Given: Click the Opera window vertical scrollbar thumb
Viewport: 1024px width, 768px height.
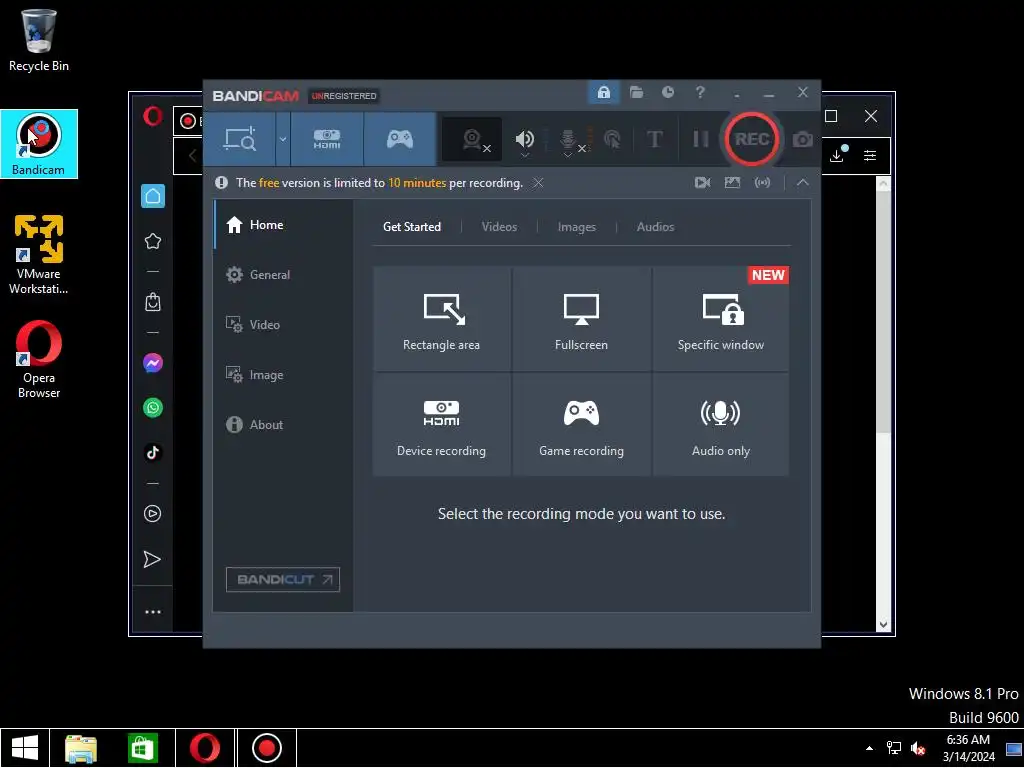Looking at the screenshot, I should point(883,312).
